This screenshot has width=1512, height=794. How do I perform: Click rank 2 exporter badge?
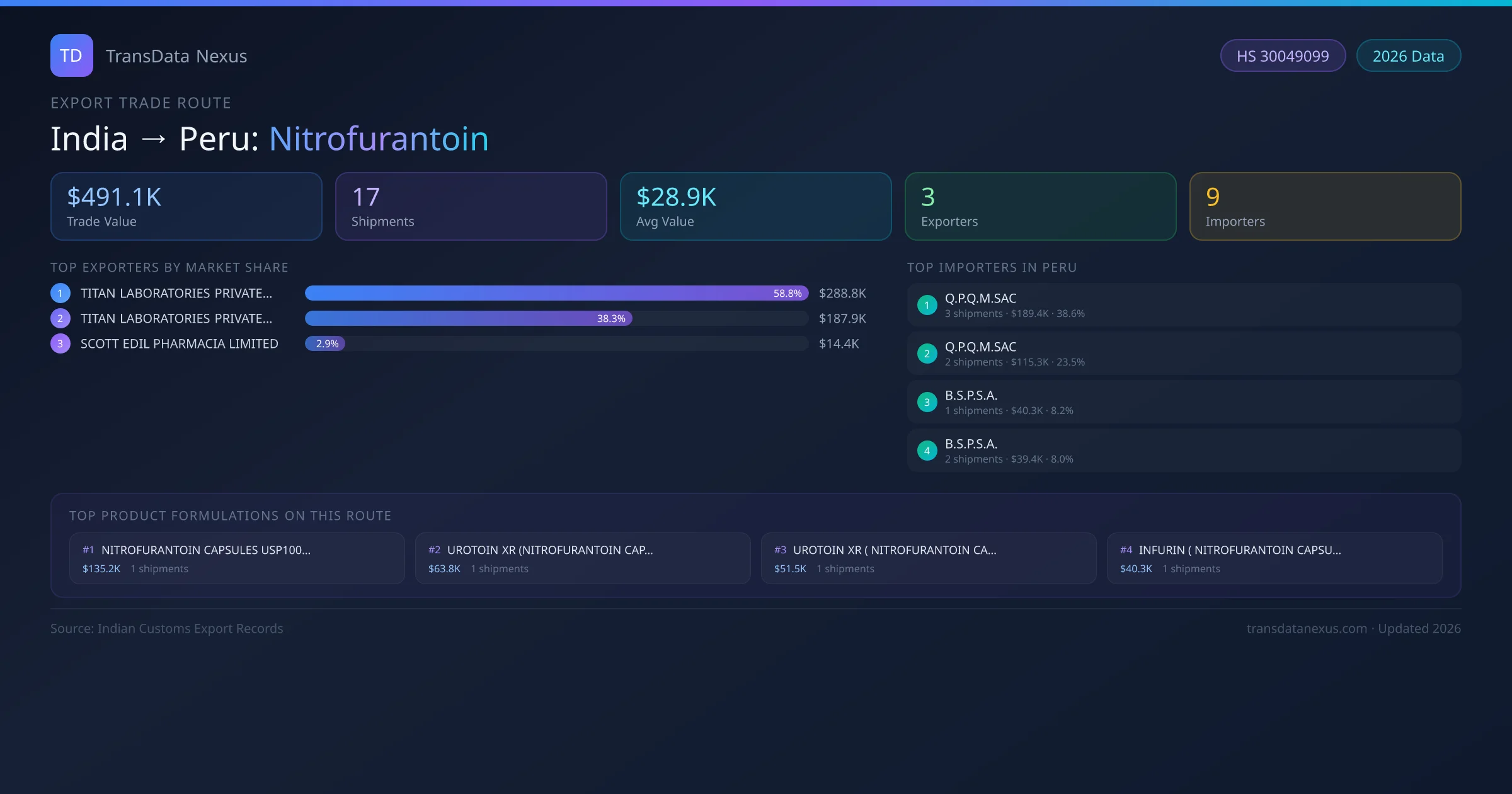(x=60, y=318)
